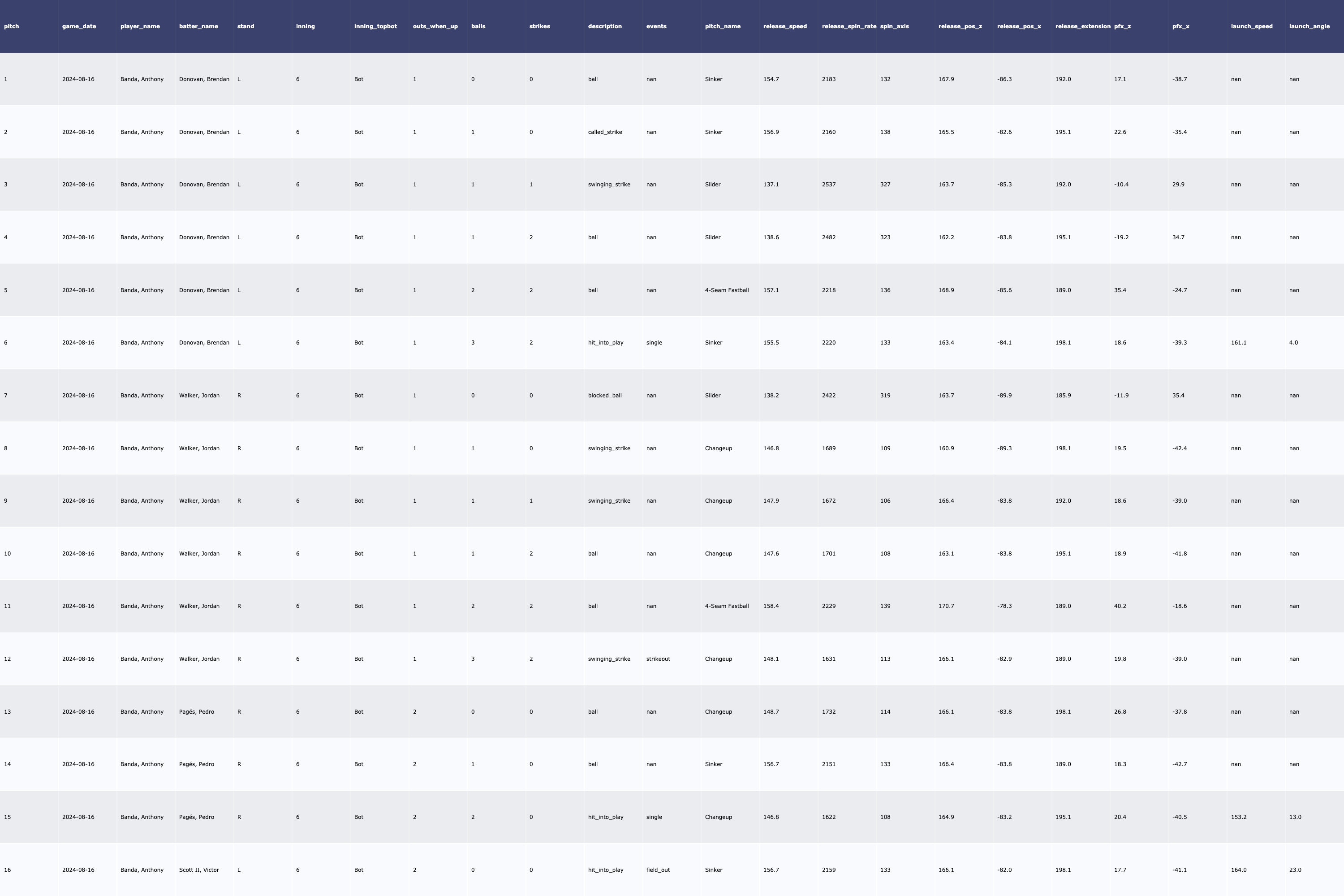Viewport: 1344px width, 896px height.
Task: Click the spin_axis column header
Action: coord(894,26)
